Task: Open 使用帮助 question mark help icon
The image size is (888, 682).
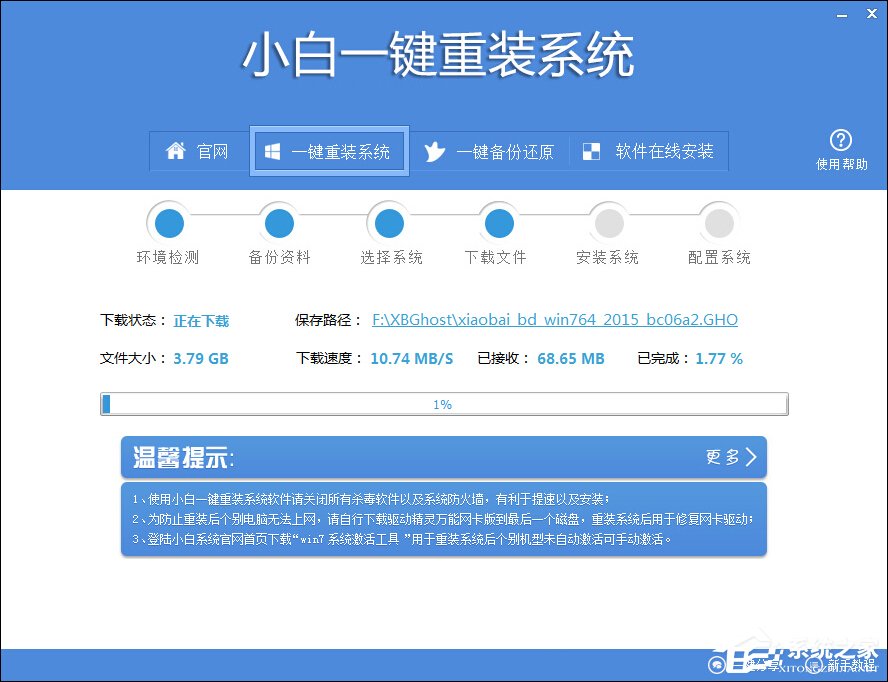Action: (841, 140)
